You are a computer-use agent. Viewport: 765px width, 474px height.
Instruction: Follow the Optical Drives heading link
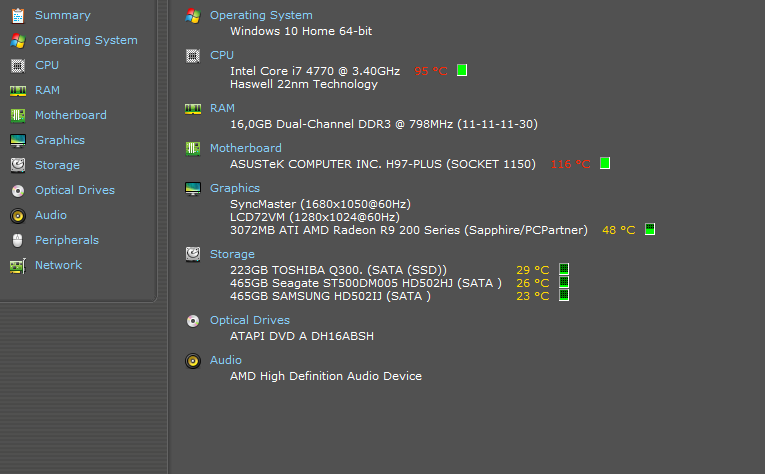[x=250, y=320]
